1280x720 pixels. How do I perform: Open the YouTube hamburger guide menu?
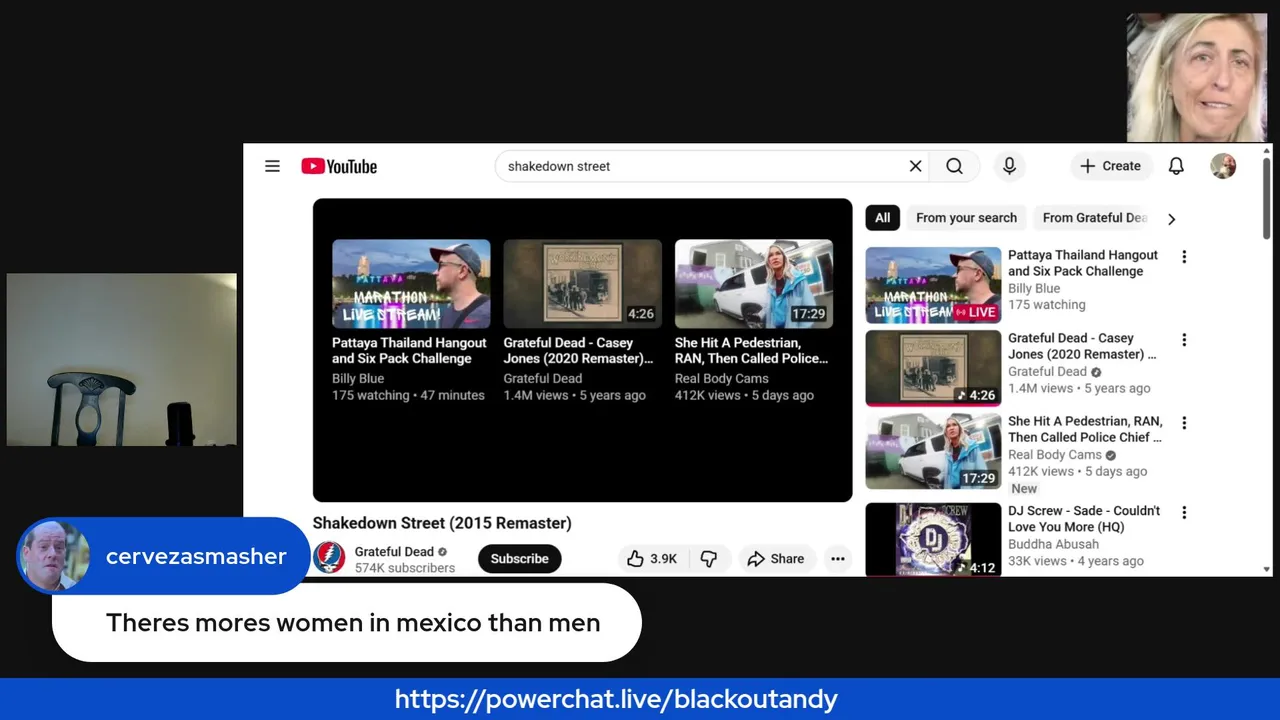tap(272, 166)
